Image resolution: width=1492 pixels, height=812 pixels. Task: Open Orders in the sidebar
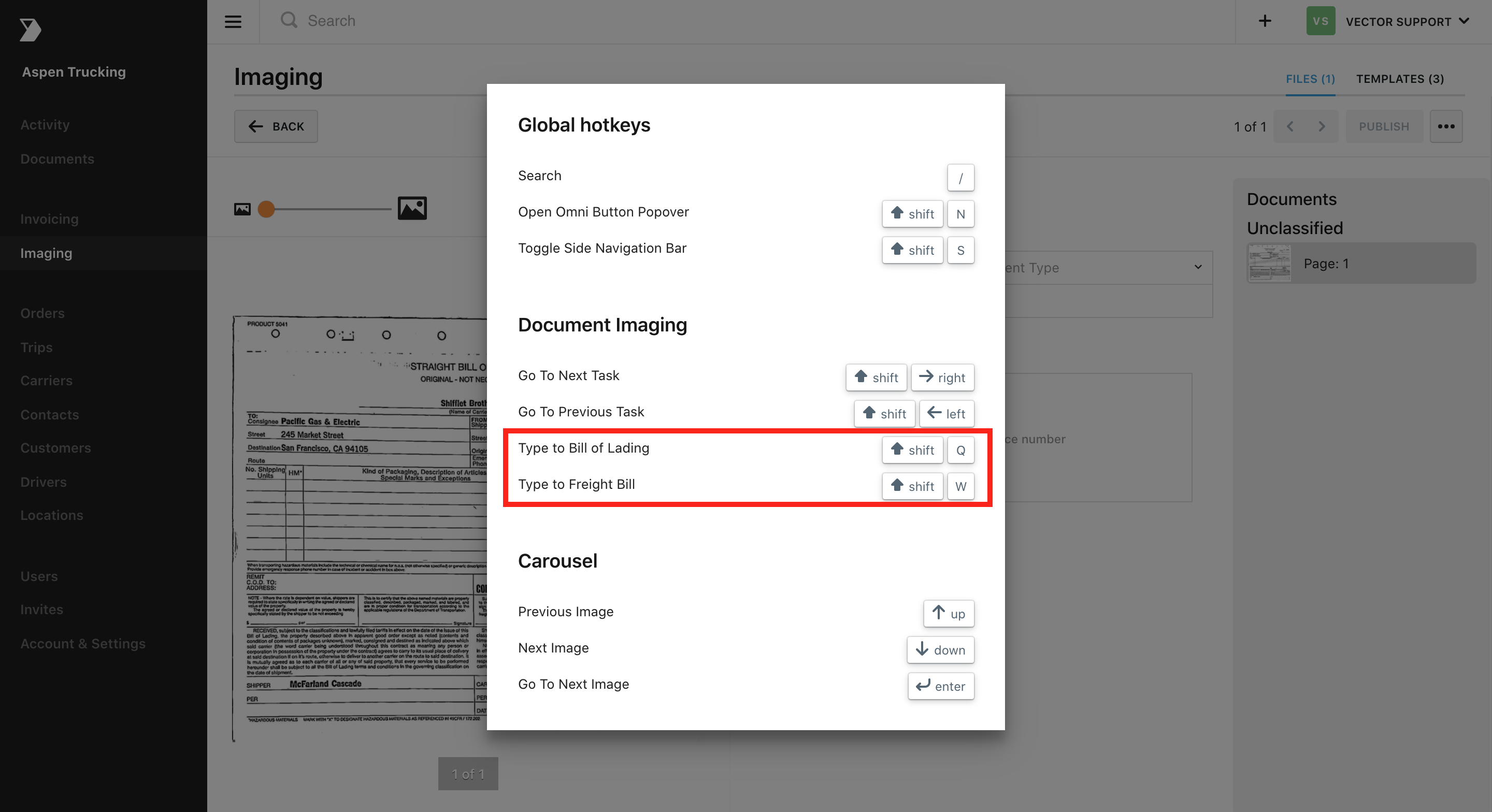pos(42,313)
